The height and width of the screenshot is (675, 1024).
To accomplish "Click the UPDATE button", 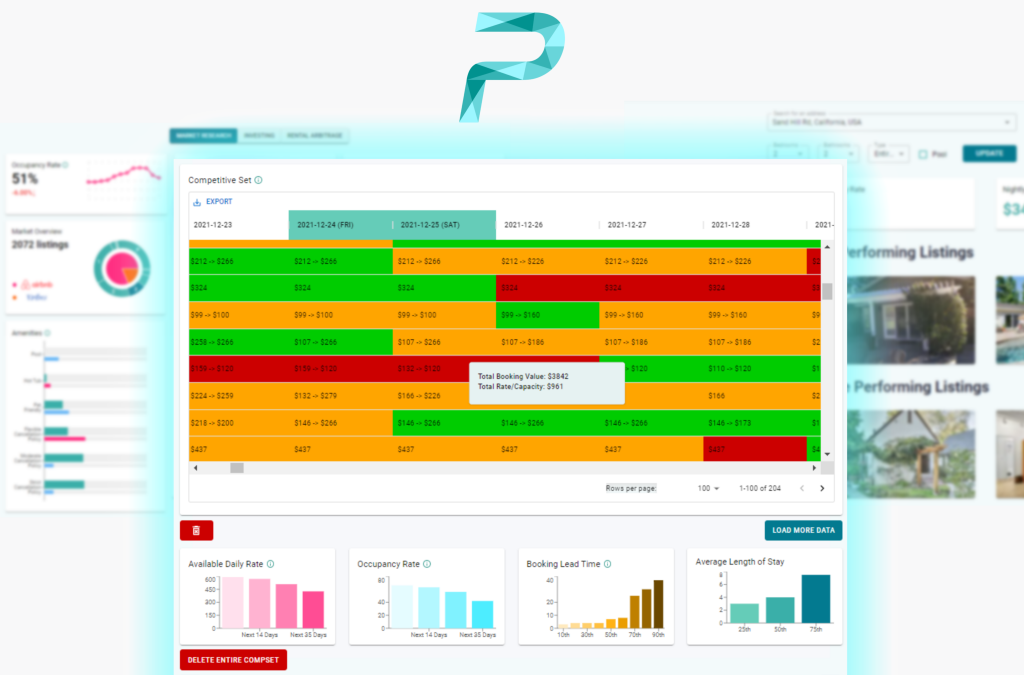I will pyautogui.click(x=989, y=153).
